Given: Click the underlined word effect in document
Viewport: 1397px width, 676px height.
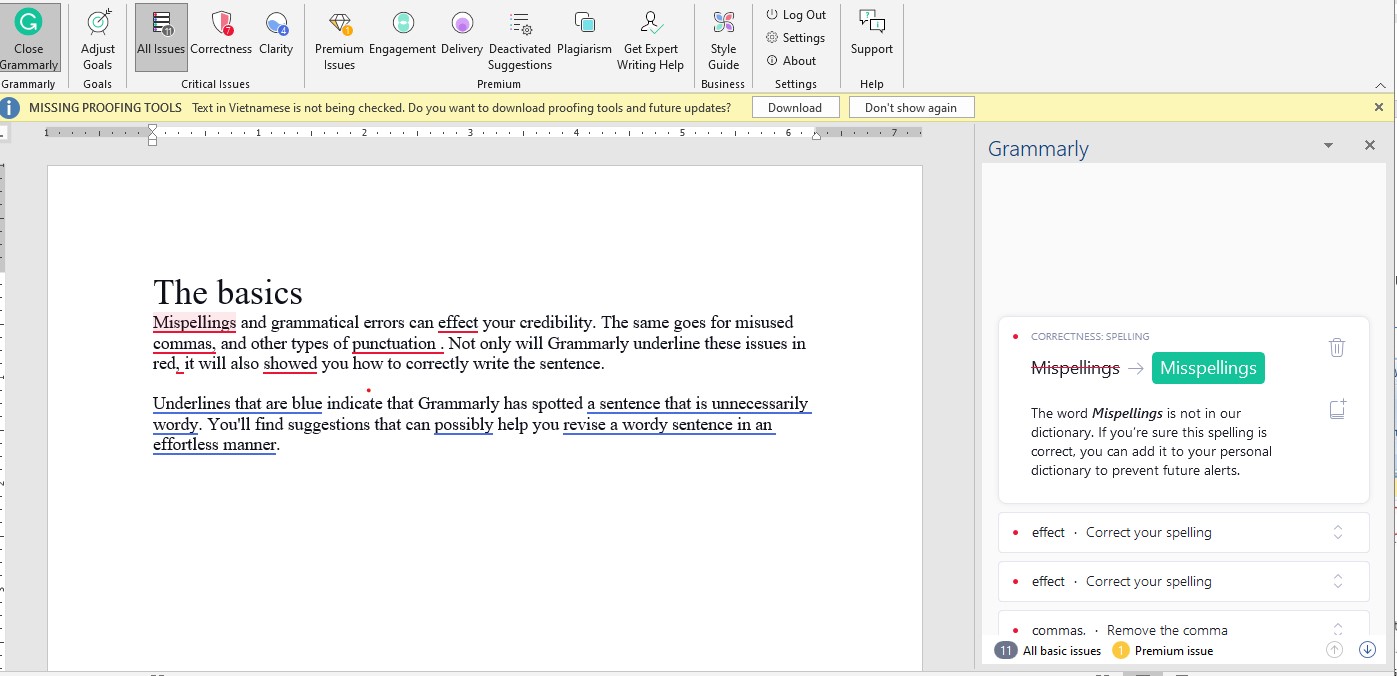Looking at the screenshot, I should pyautogui.click(x=458, y=323).
